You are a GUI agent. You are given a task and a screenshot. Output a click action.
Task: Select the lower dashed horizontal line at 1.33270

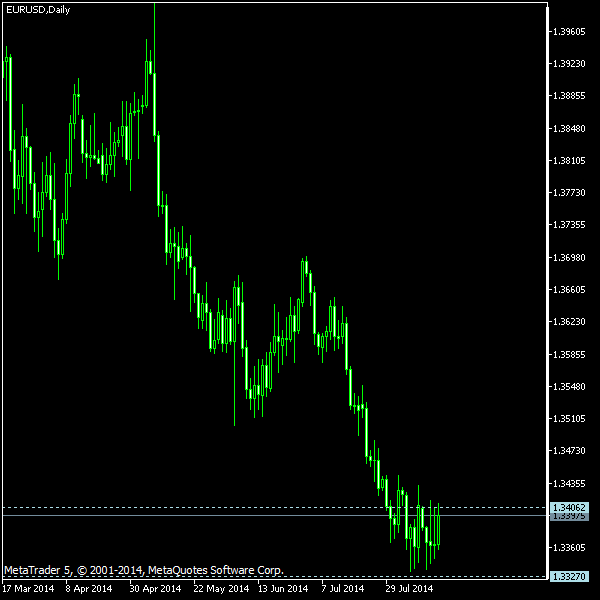(274, 576)
